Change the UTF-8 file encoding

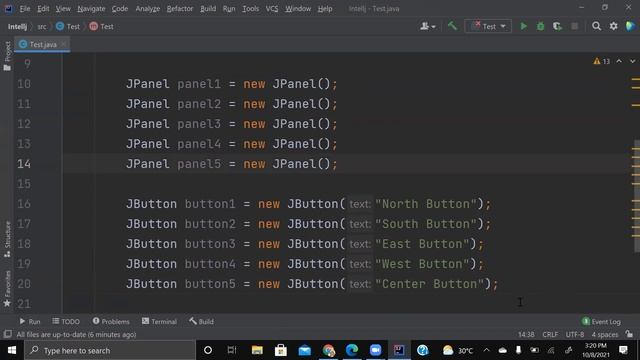point(575,334)
